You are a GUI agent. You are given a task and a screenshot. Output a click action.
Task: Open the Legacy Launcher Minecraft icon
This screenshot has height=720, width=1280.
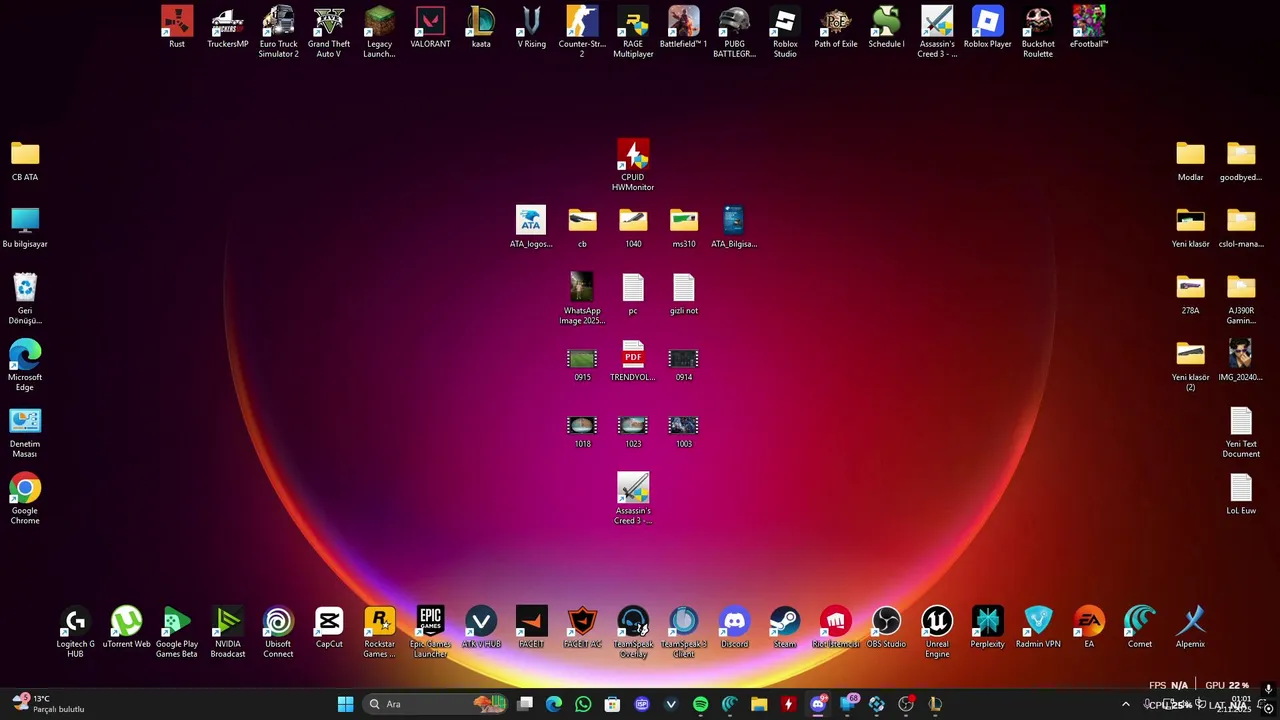click(x=379, y=32)
